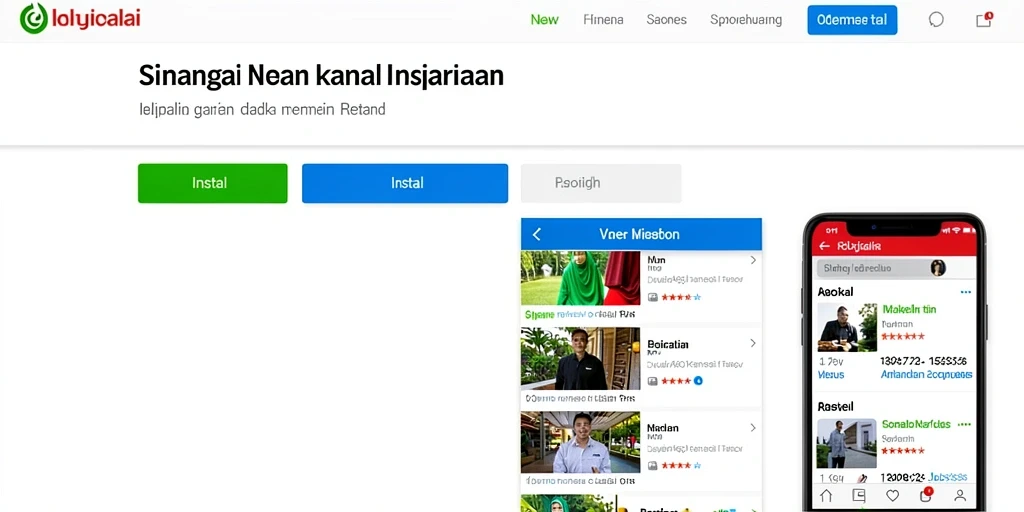The image size is (1024, 512).
Task: Expand the Maclan listing chevron
Action: [x=753, y=428]
